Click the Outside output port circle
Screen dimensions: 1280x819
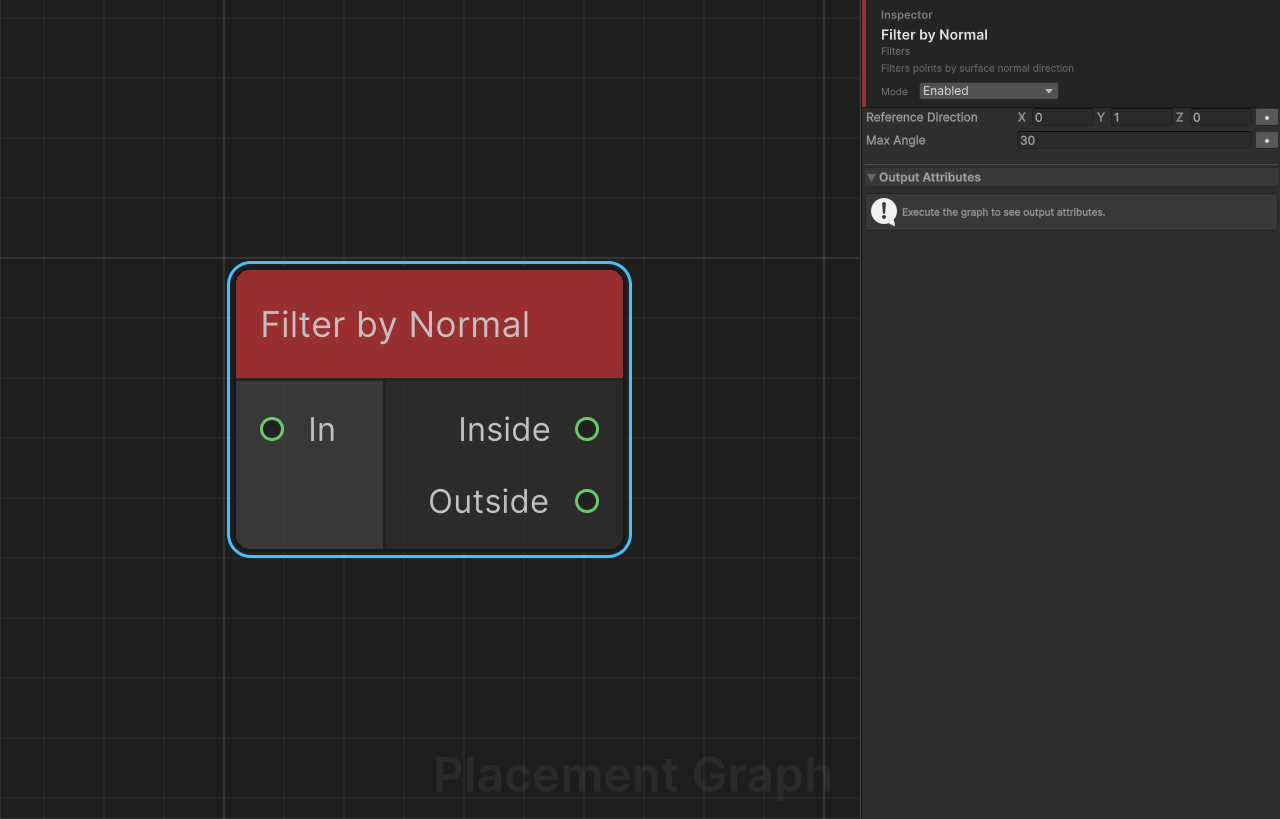point(587,501)
